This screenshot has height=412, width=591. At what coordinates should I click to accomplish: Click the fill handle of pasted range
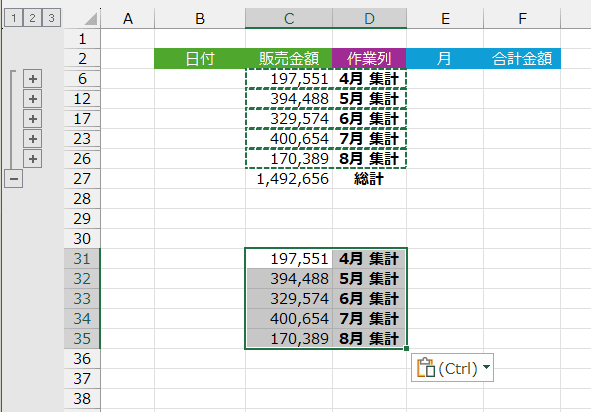point(406,349)
